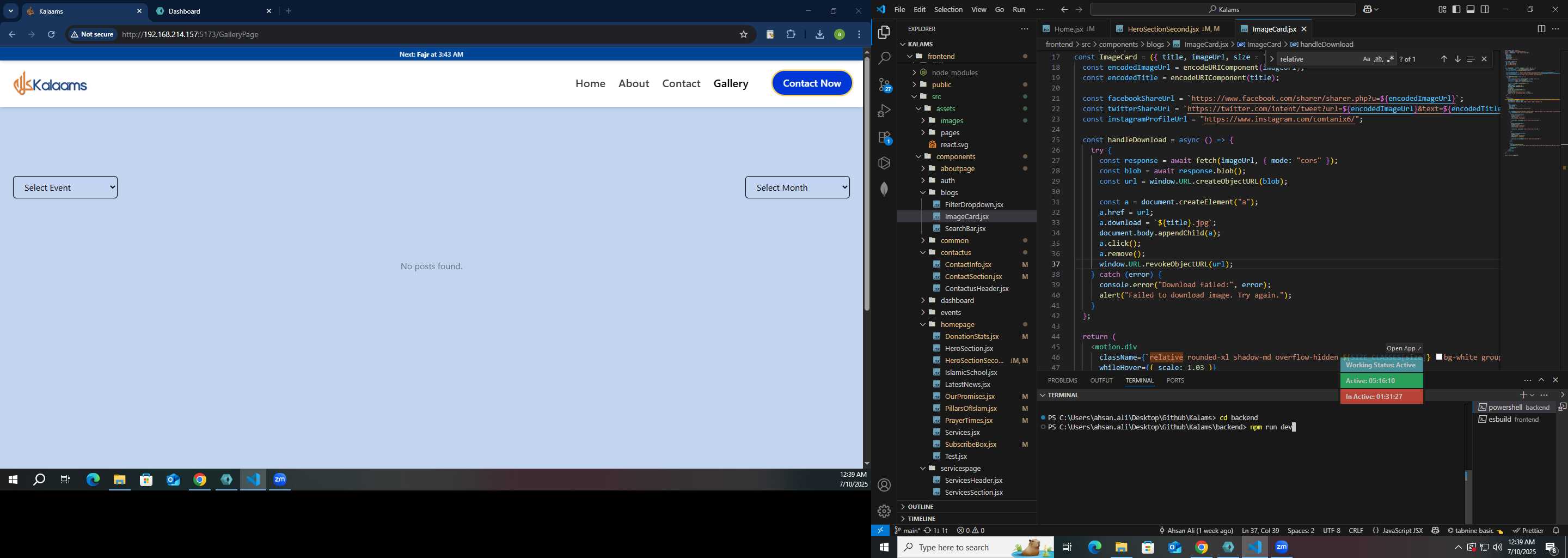Toggle Match Case in find widget
The height and width of the screenshot is (558, 1568).
[x=1366, y=59]
